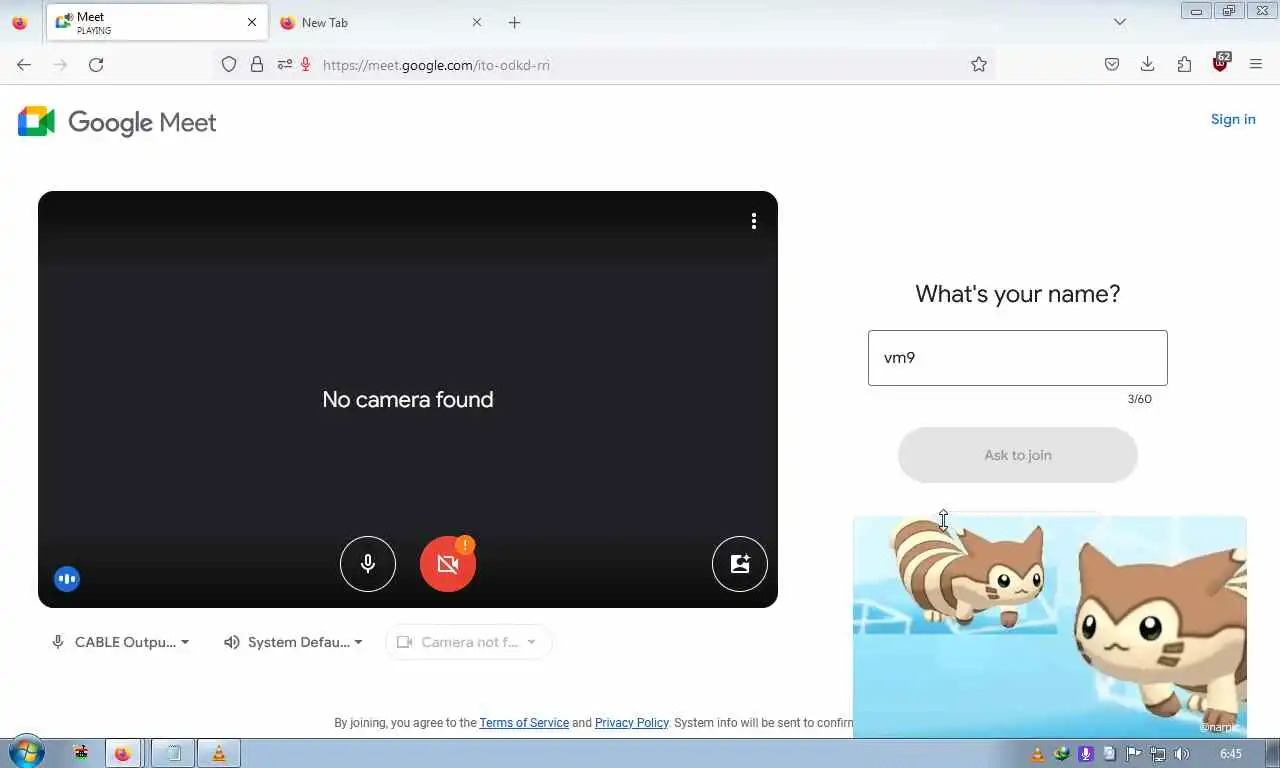Go back to previous page
Screen dimensions: 1280x768
pyautogui.click(x=24, y=64)
